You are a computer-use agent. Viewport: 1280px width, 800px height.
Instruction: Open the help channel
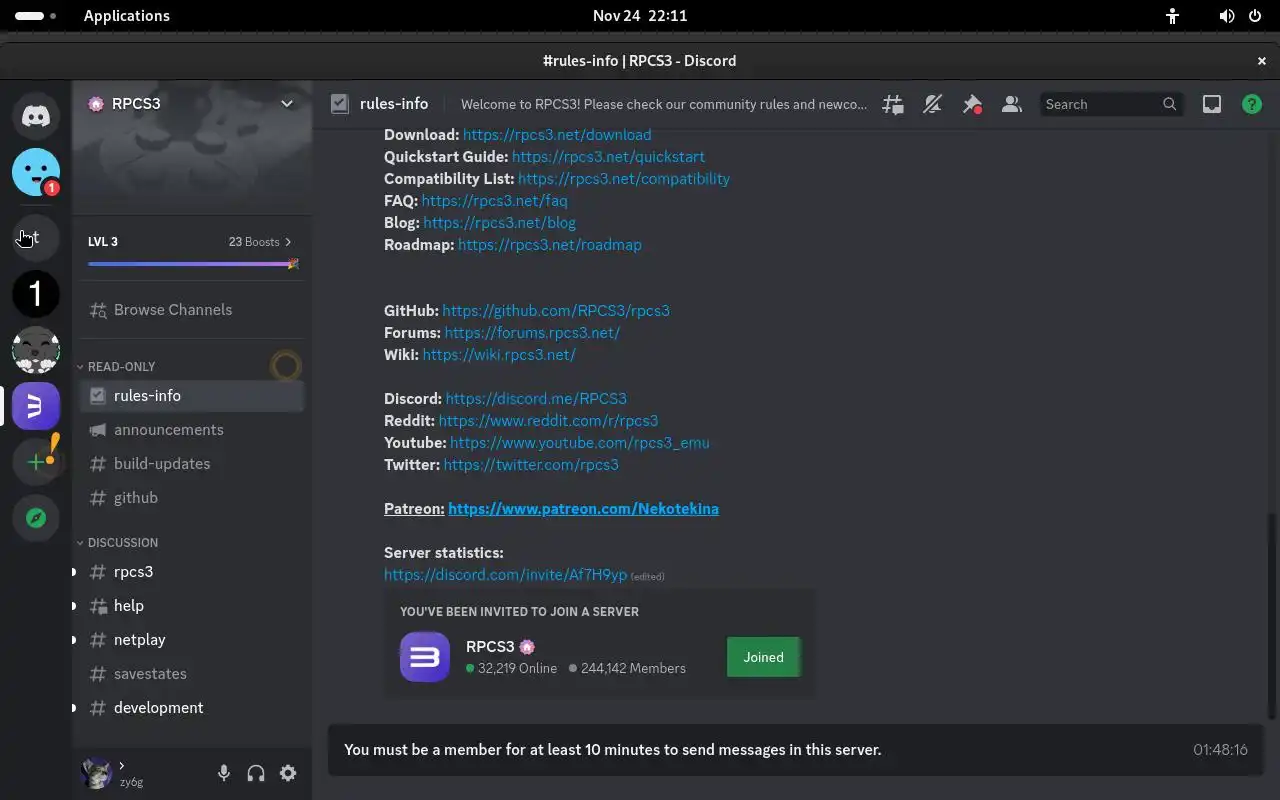tap(192, 606)
